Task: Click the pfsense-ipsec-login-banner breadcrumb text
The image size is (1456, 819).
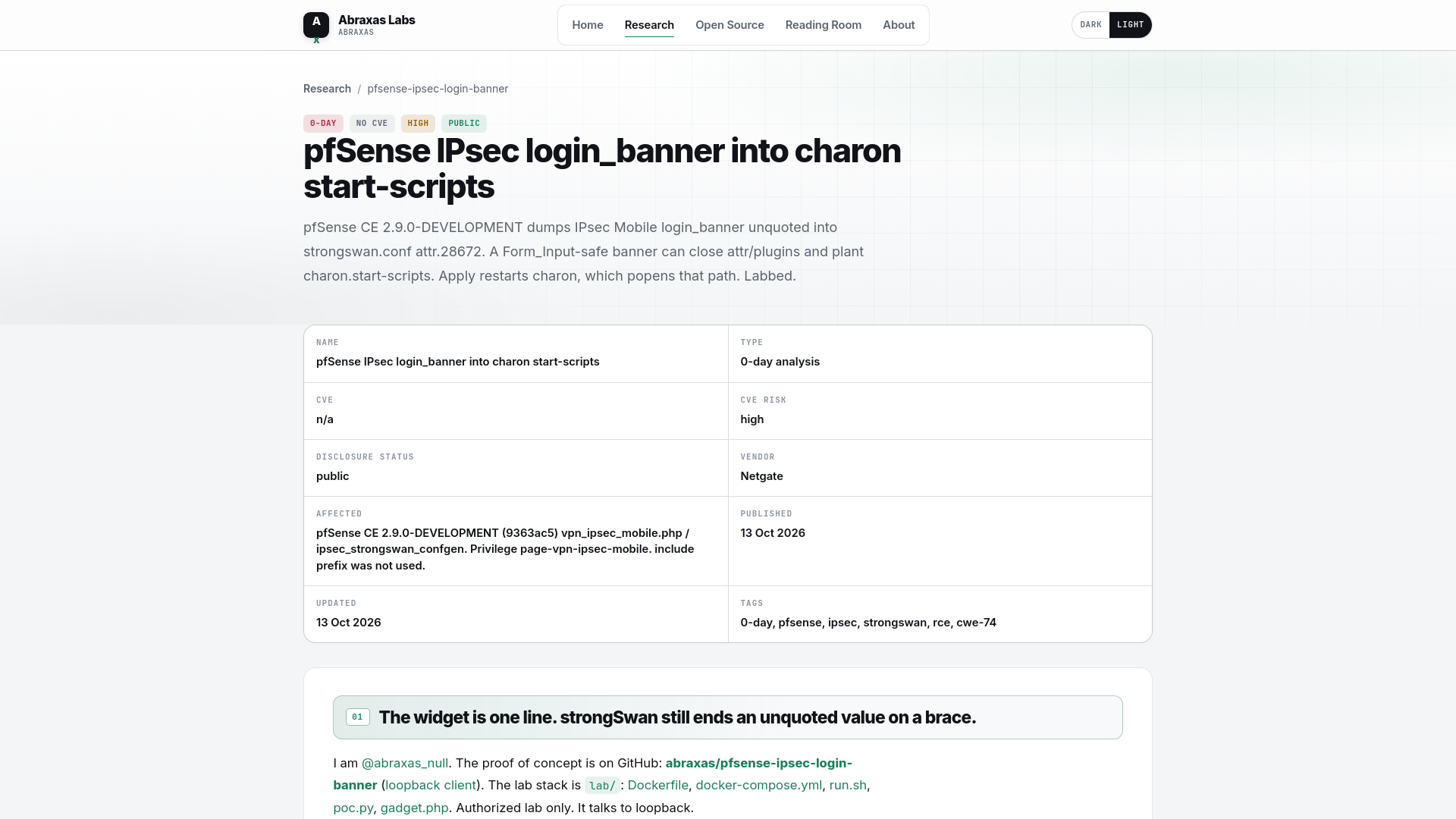Action: [438, 89]
